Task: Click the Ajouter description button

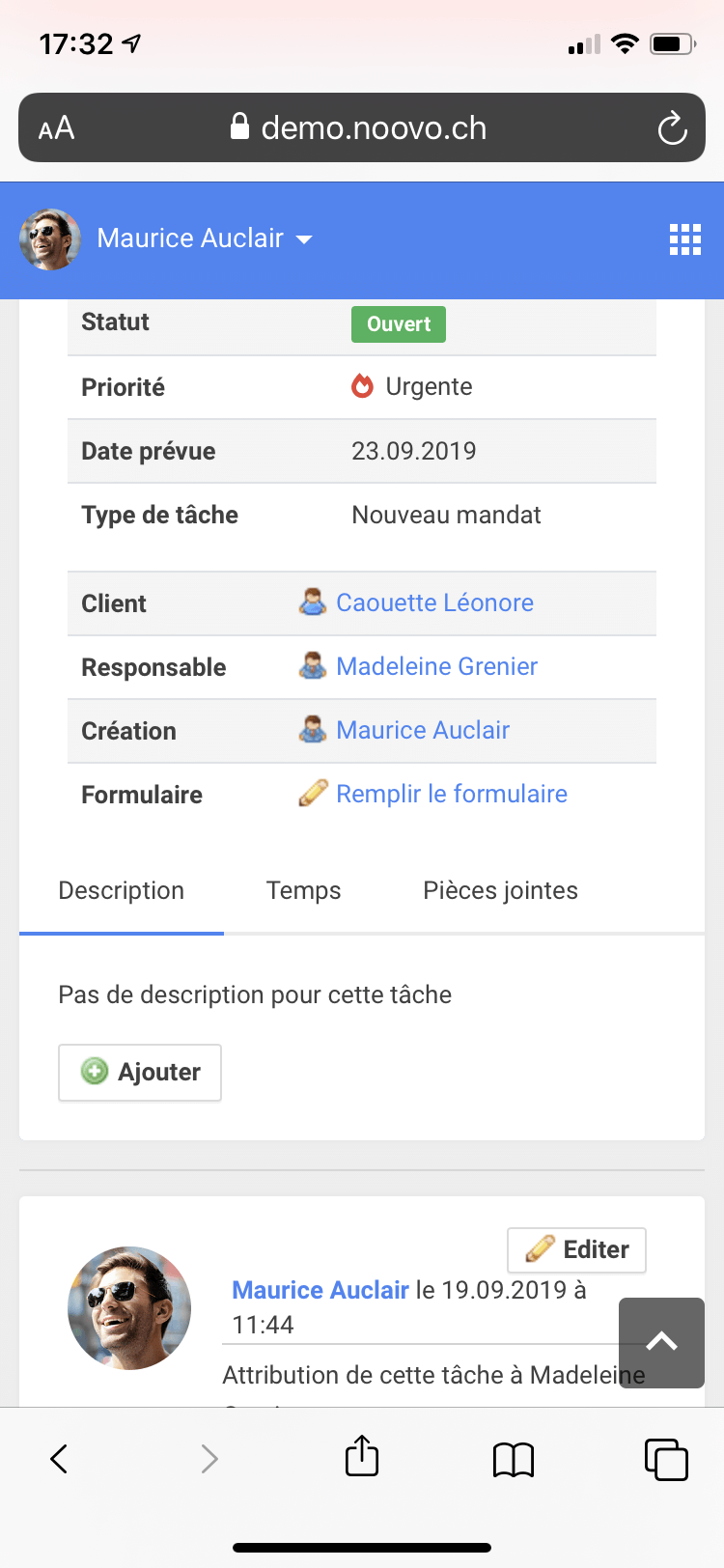Action: coord(140,1072)
